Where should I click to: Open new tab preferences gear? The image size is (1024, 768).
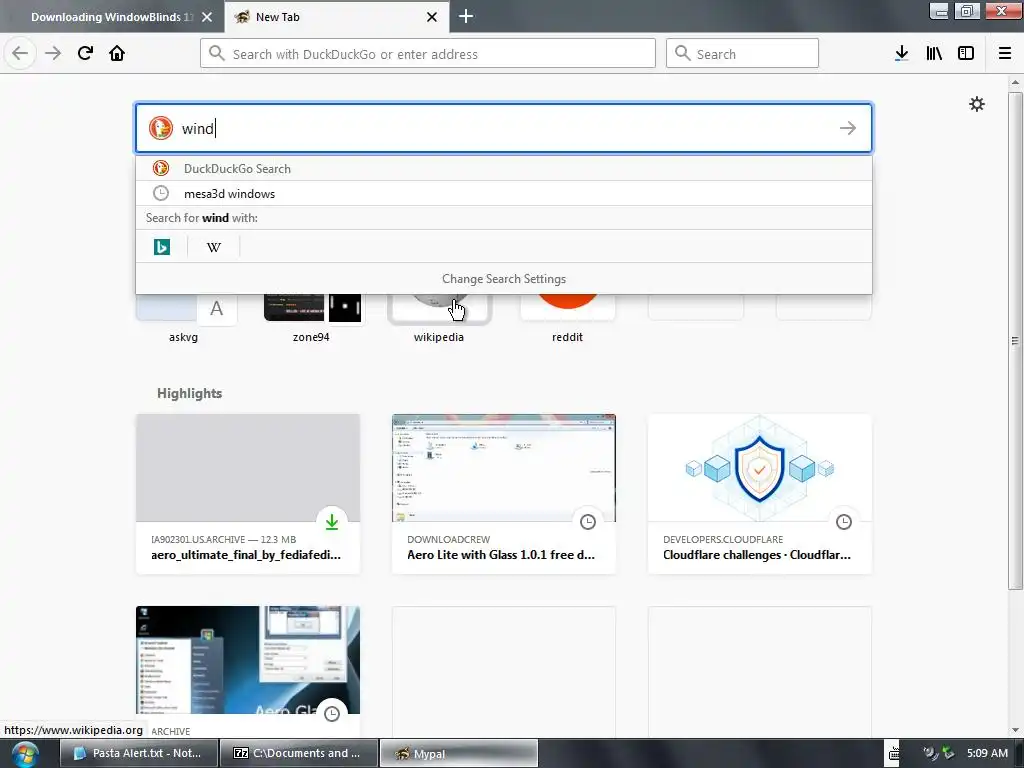(x=976, y=104)
